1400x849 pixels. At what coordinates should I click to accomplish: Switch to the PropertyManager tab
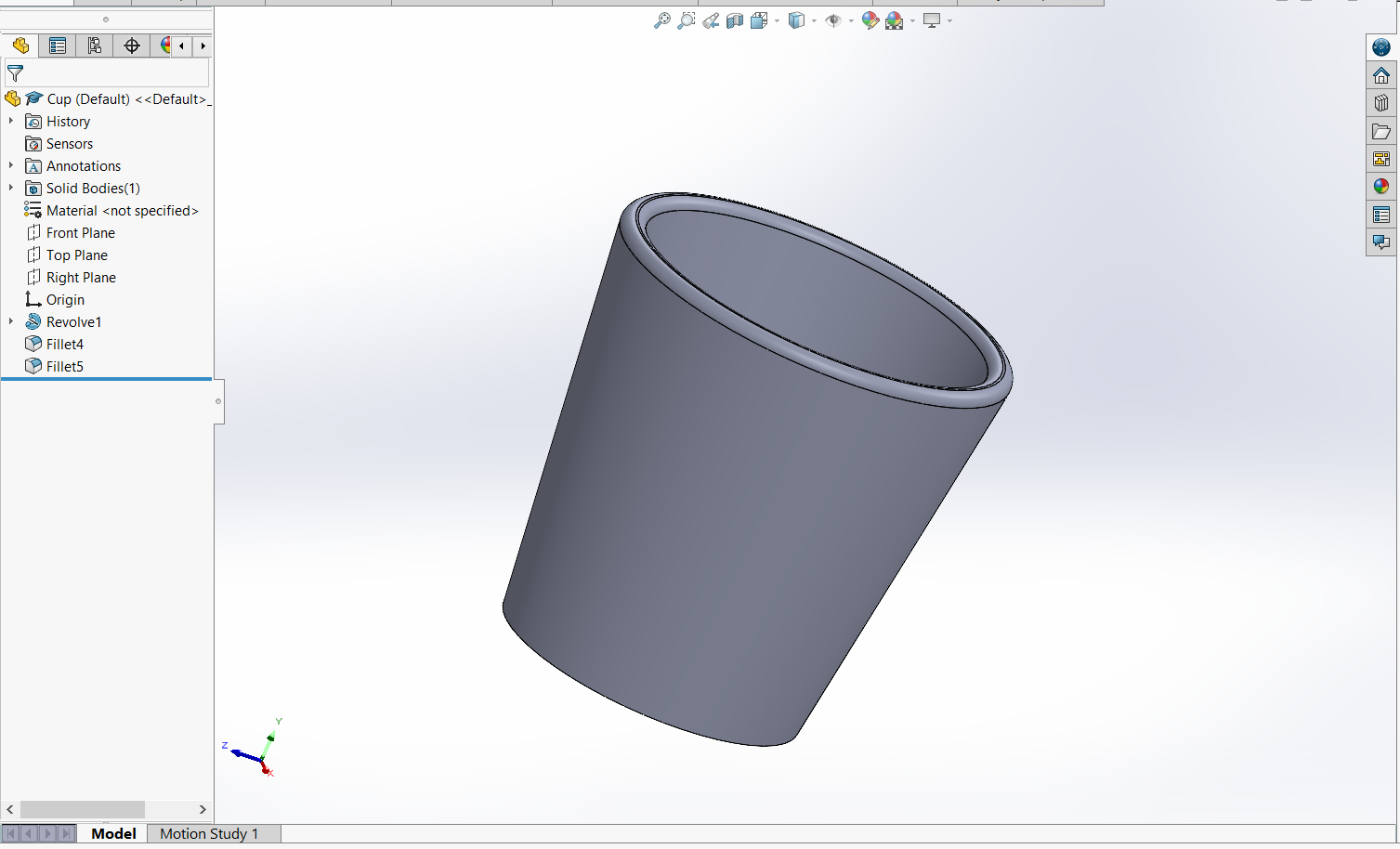coord(58,46)
